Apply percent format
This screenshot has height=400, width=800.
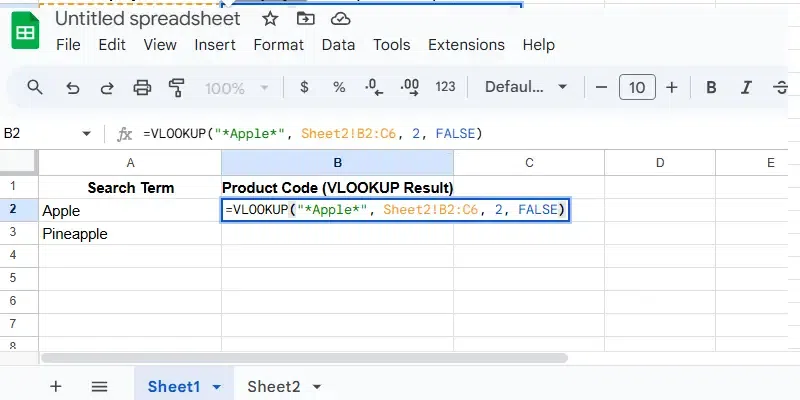pyautogui.click(x=339, y=88)
